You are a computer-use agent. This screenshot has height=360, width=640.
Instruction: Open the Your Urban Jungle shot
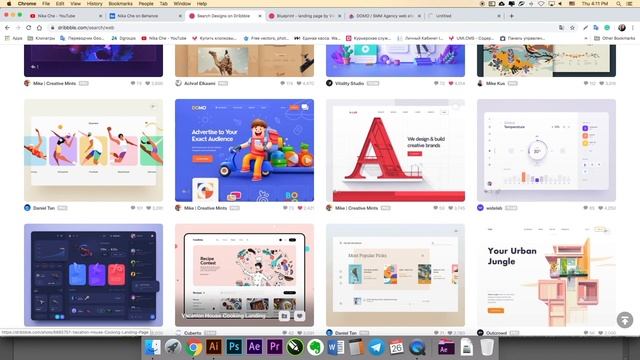pyautogui.click(x=547, y=275)
